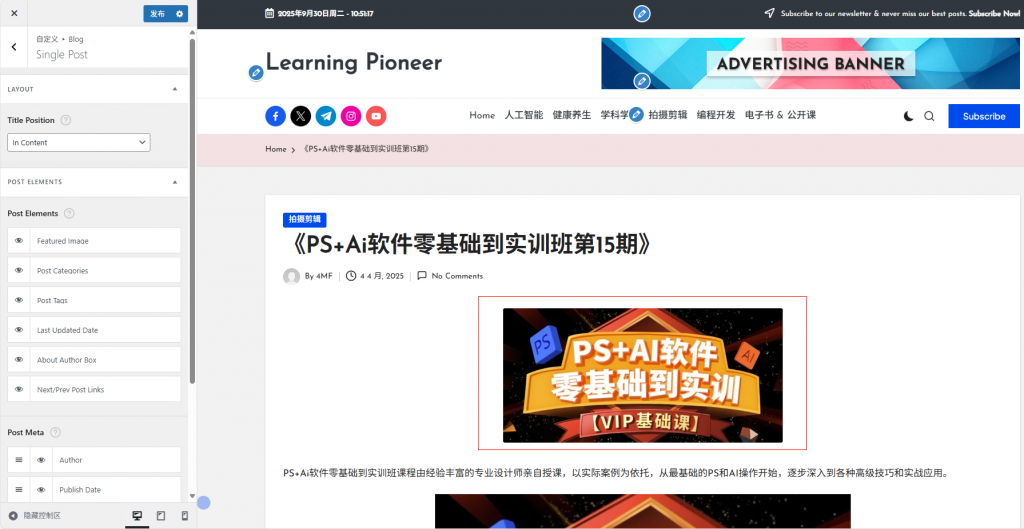Open the 人工智能 menu item
The height and width of the screenshot is (529, 1024).
pos(524,115)
